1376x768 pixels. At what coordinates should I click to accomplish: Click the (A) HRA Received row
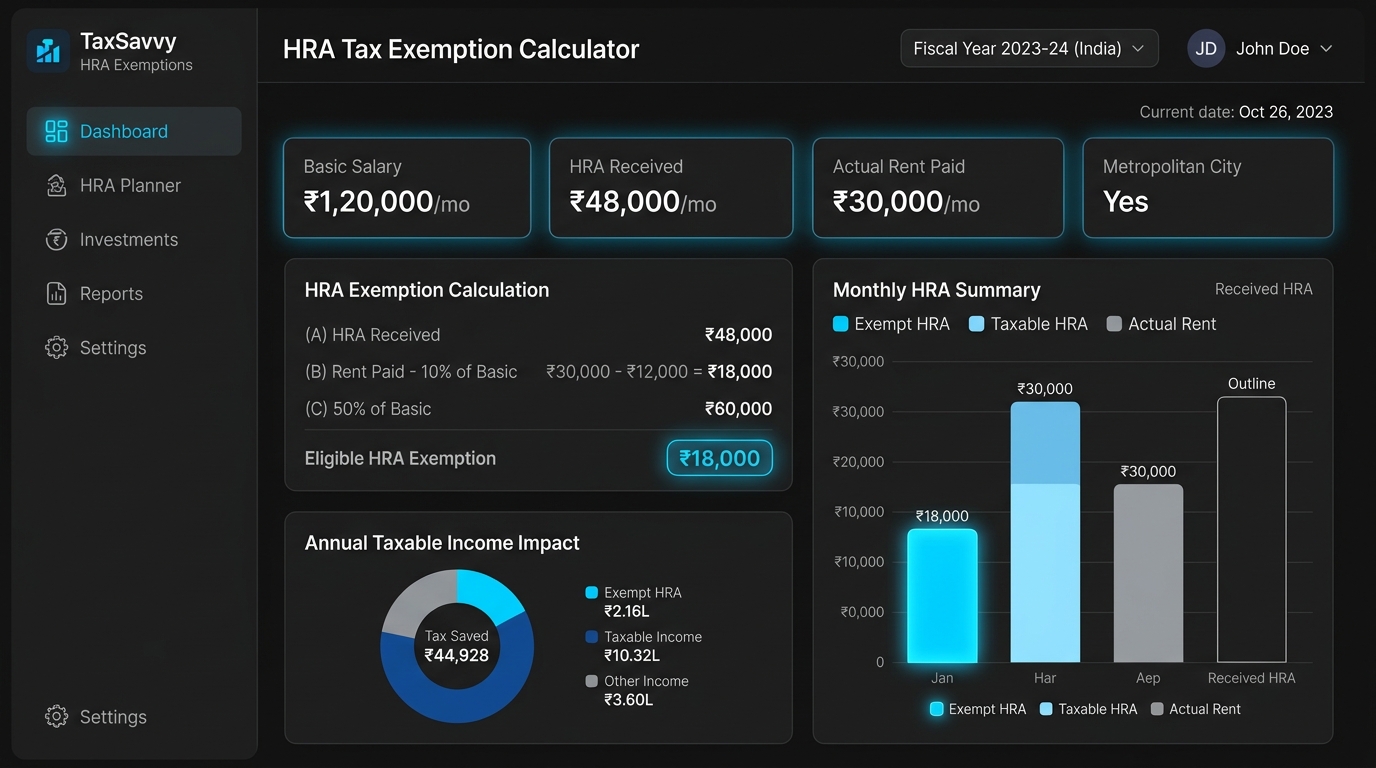click(x=538, y=335)
